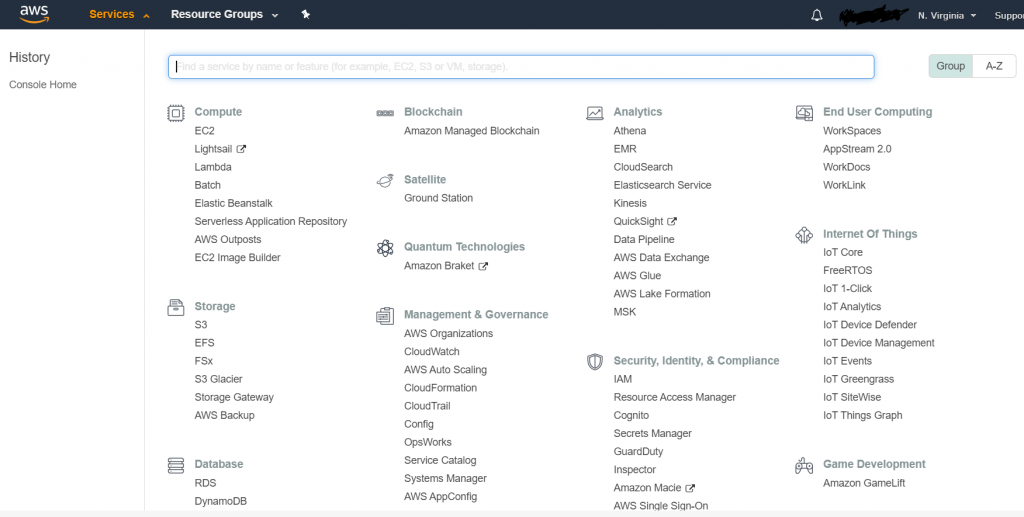Expand the Resource Groups dropdown
Viewport: 1024px width, 517px height.
(x=224, y=15)
